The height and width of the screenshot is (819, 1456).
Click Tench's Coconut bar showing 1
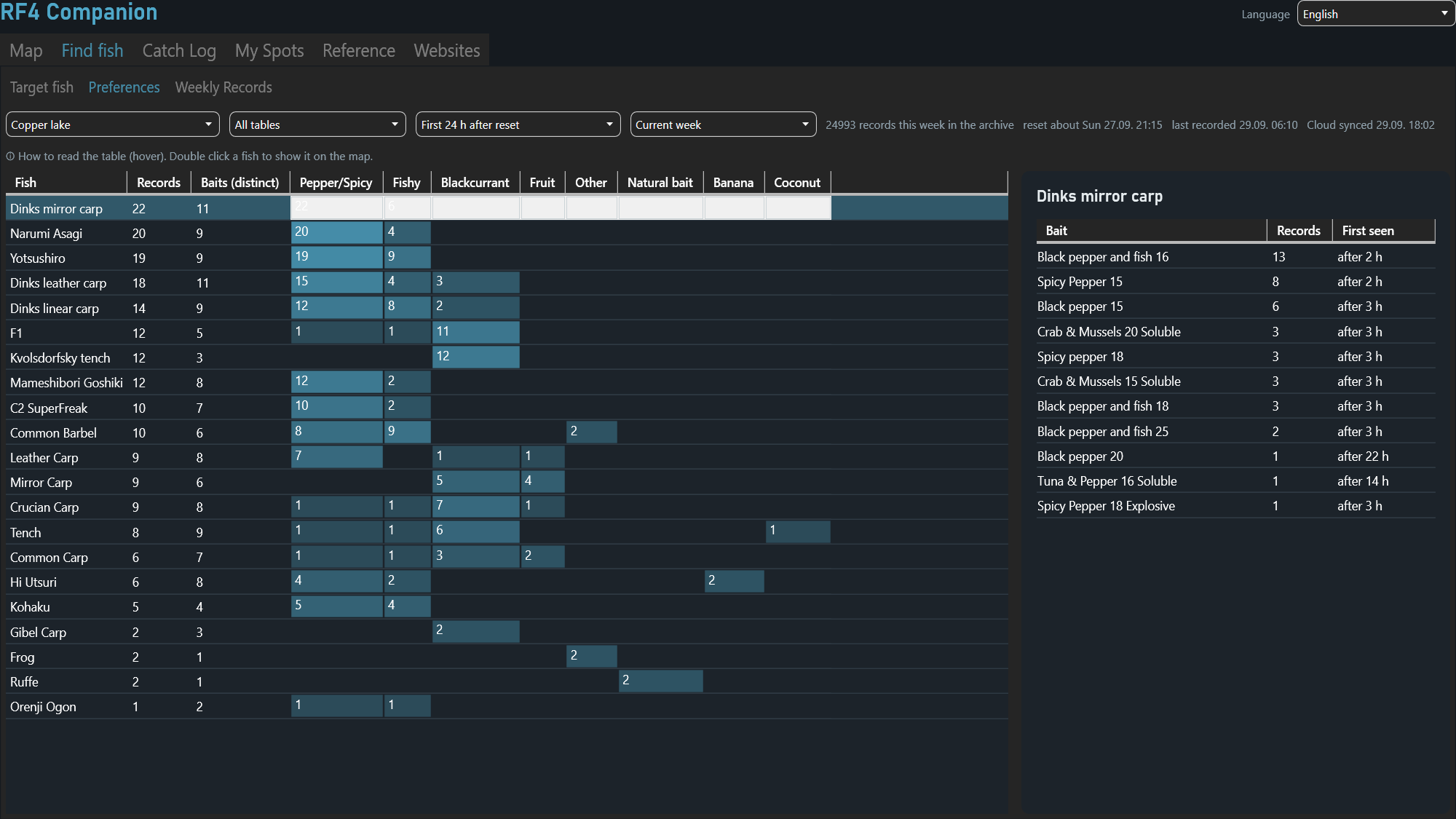pos(798,531)
